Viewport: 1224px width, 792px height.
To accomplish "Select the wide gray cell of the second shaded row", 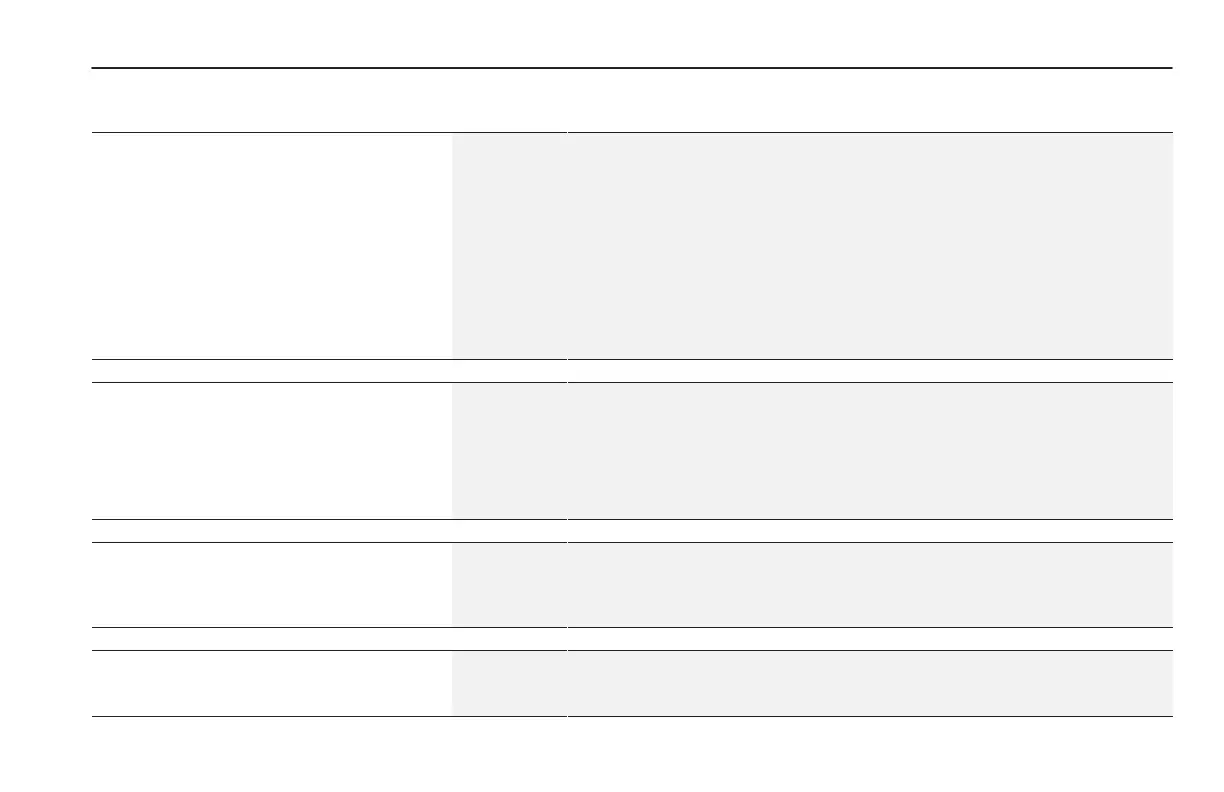I will pyautogui.click(x=870, y=451).
